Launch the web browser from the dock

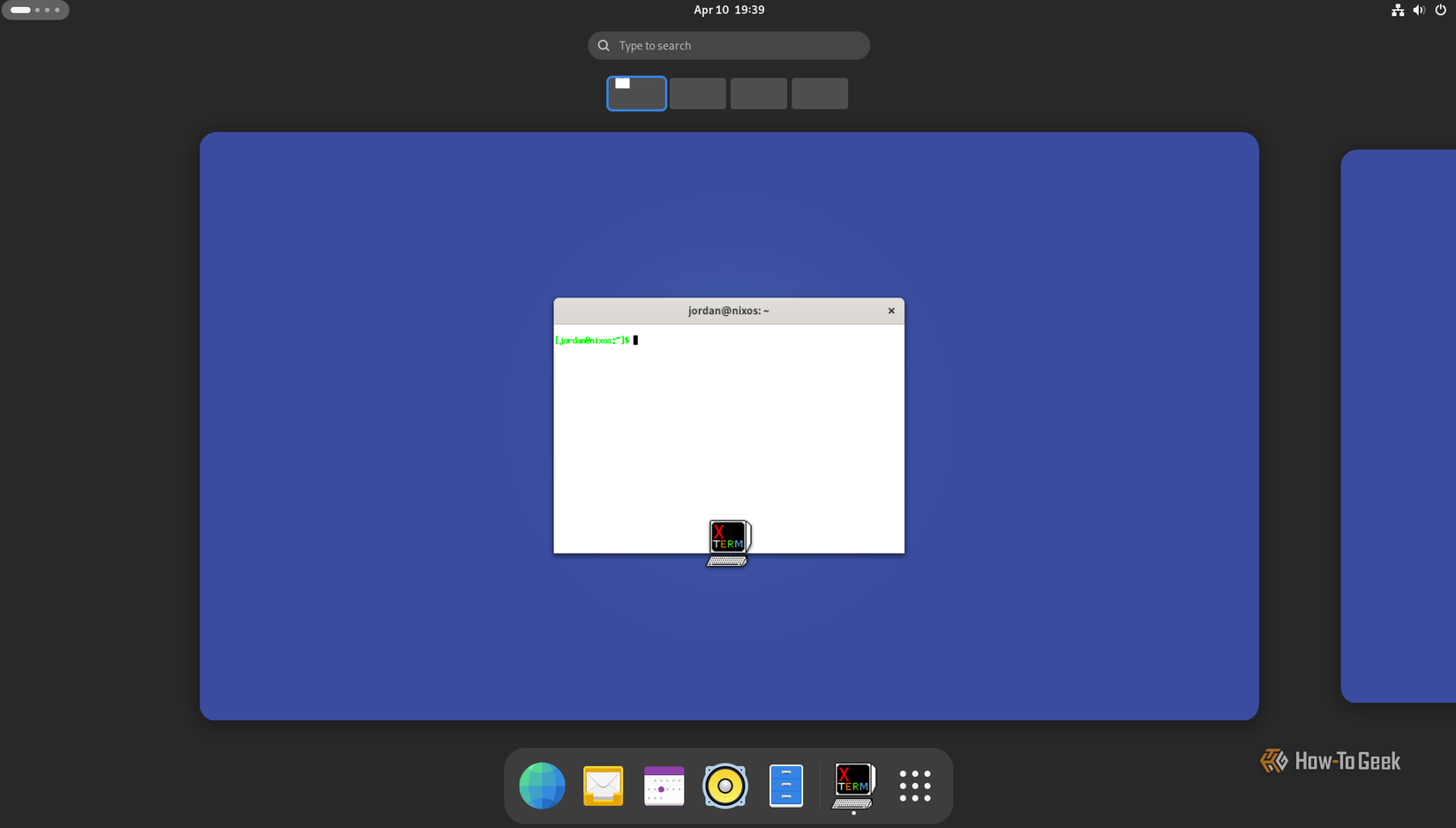541,785
